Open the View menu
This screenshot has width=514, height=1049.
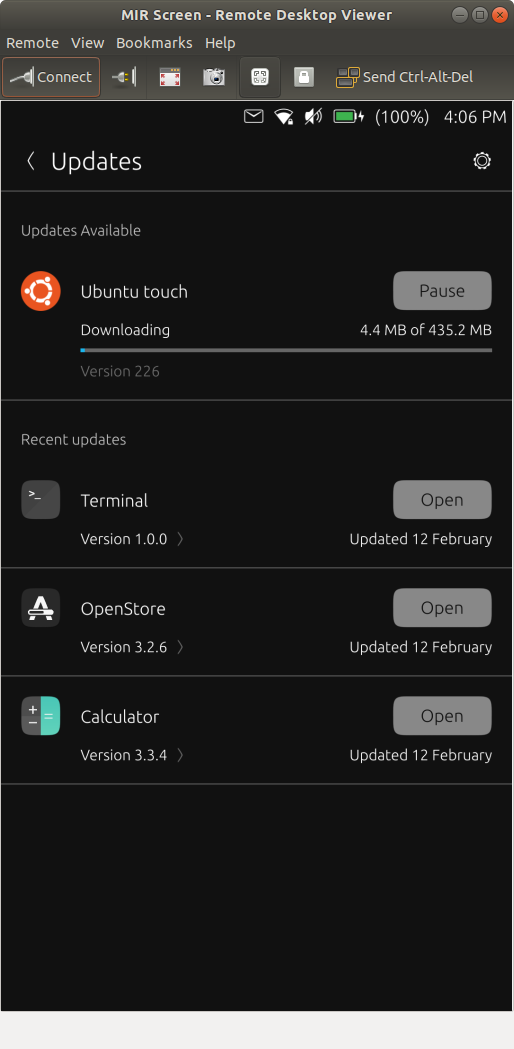coord(88,43)
